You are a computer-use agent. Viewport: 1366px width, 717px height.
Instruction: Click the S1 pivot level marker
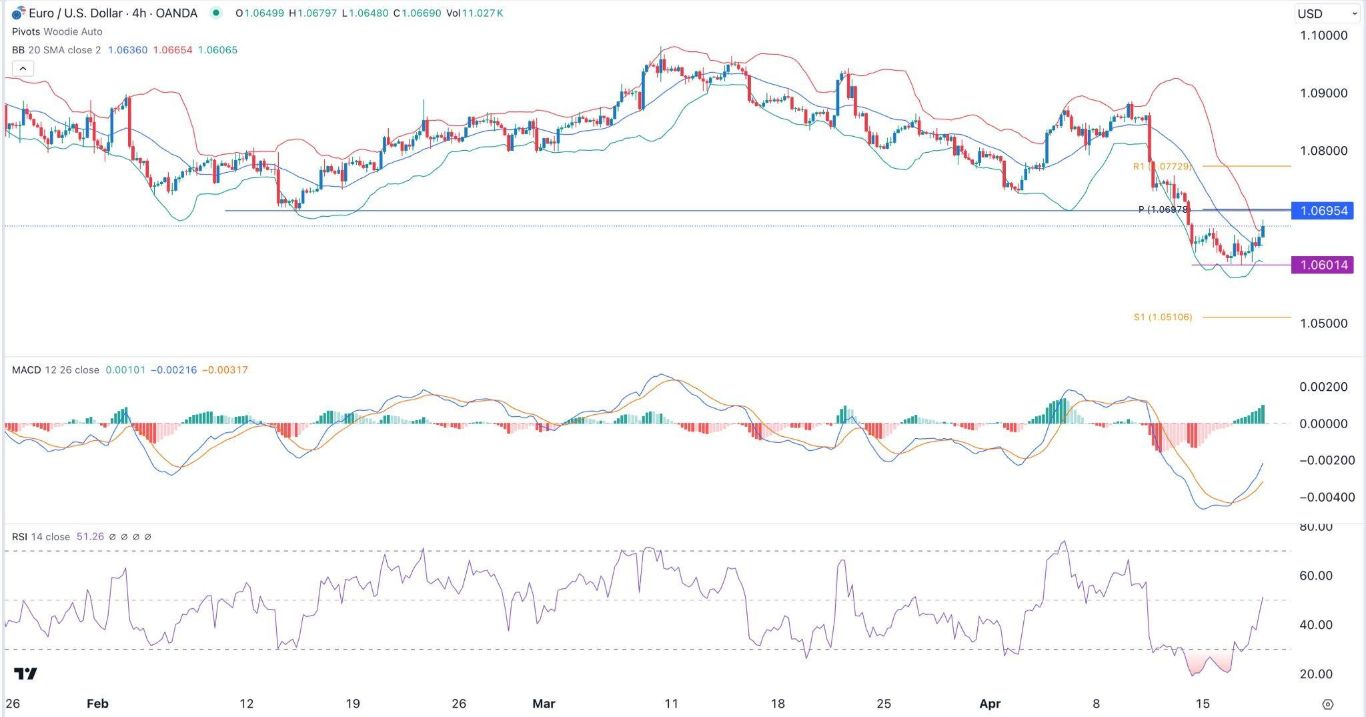1164,317
